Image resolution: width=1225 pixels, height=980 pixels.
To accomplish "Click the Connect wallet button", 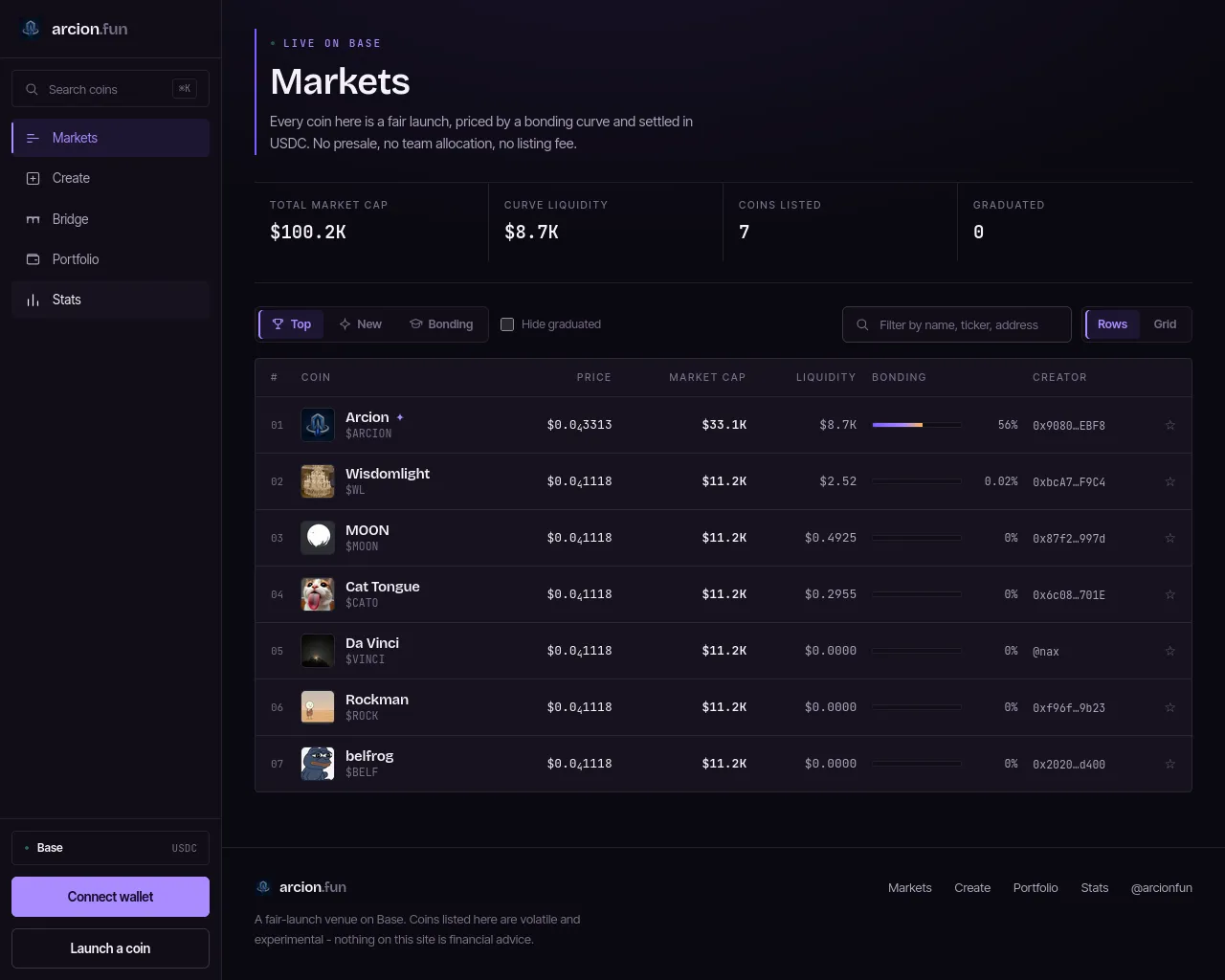I will coord(111,897).
